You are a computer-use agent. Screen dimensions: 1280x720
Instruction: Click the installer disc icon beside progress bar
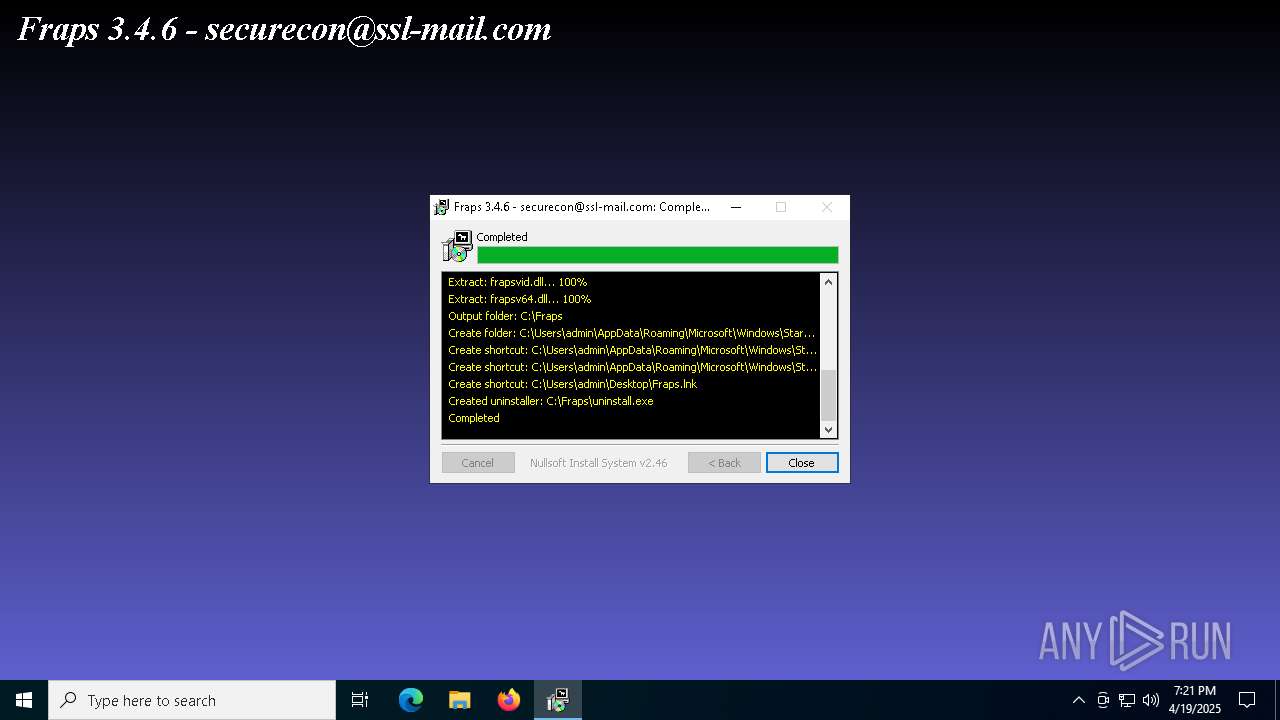click(457, 246)
